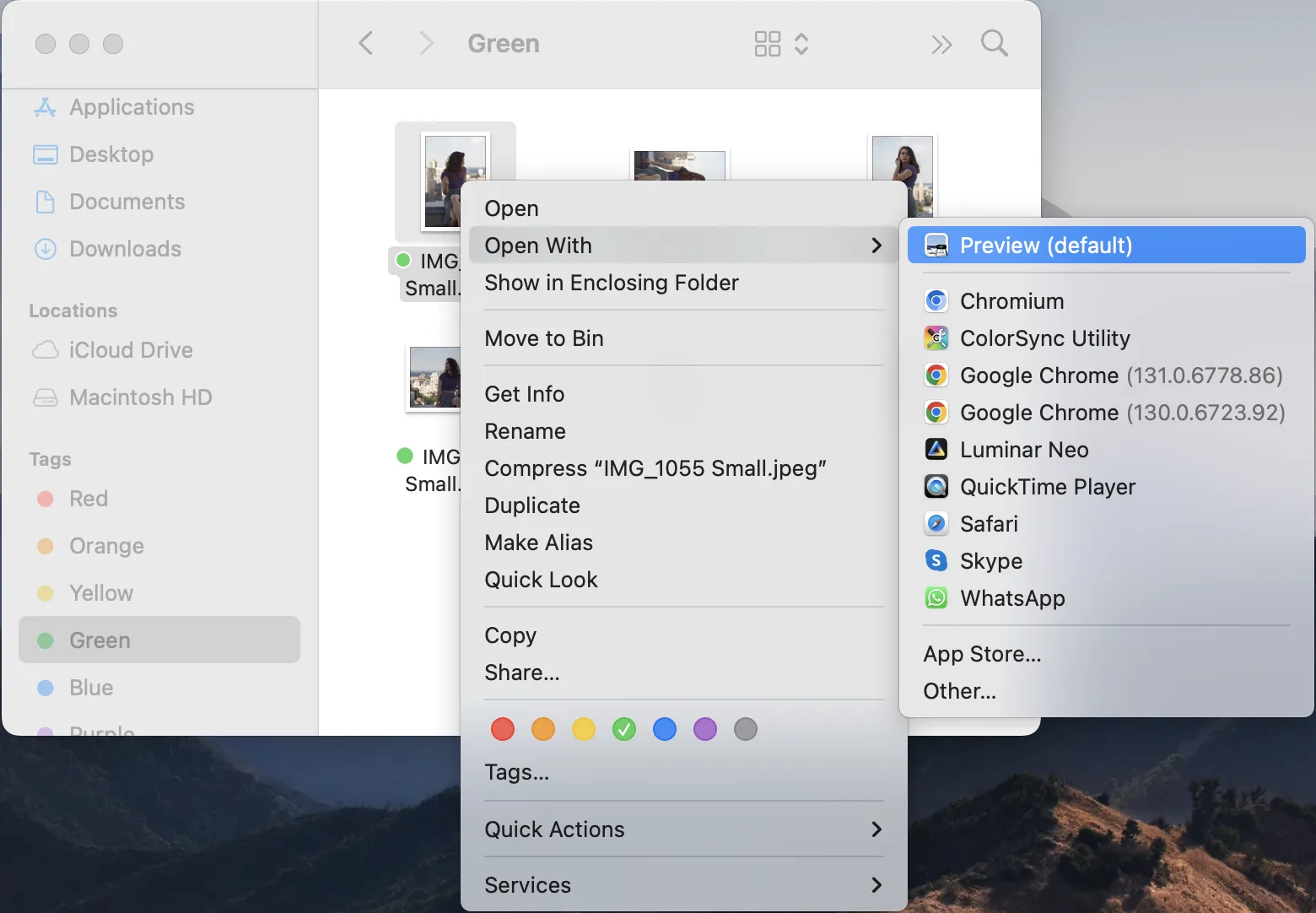Choose Move to Bin from the context menu
Screen dimensions: 1316x913
coord(543,338)
